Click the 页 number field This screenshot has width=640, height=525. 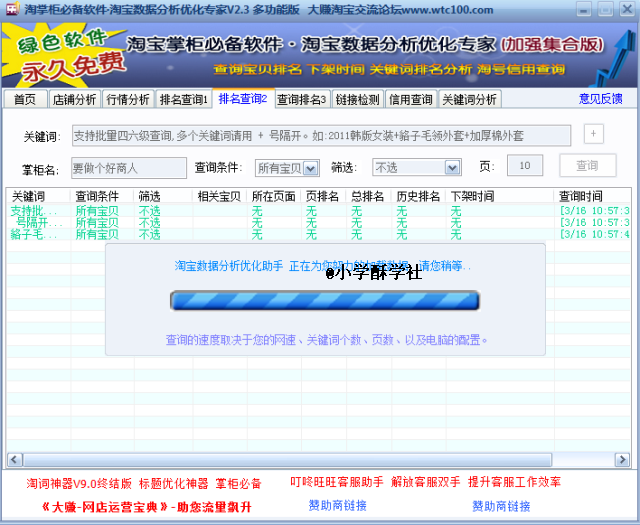click(x=525, y=166)
